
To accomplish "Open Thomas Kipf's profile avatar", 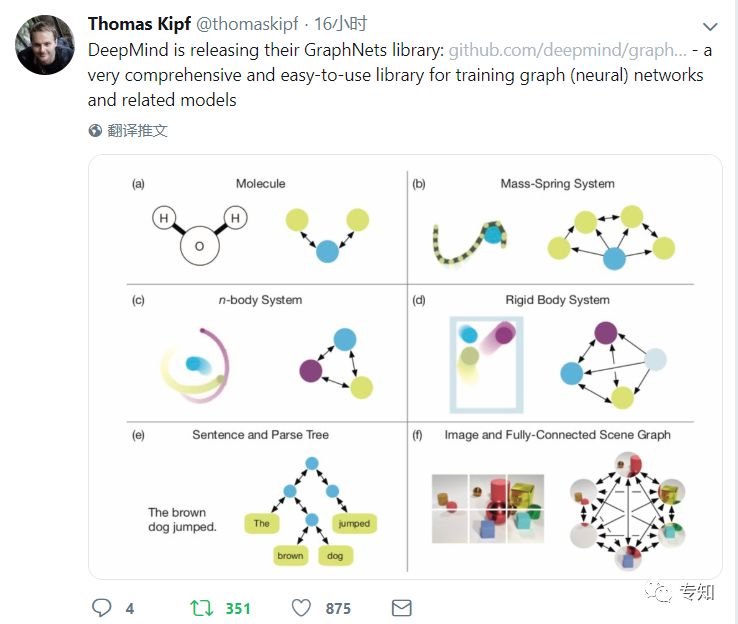I will (45, 45).
